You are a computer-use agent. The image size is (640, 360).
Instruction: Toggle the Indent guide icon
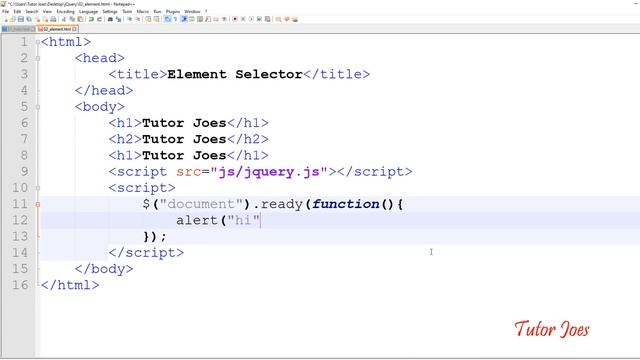pos(184,19)
